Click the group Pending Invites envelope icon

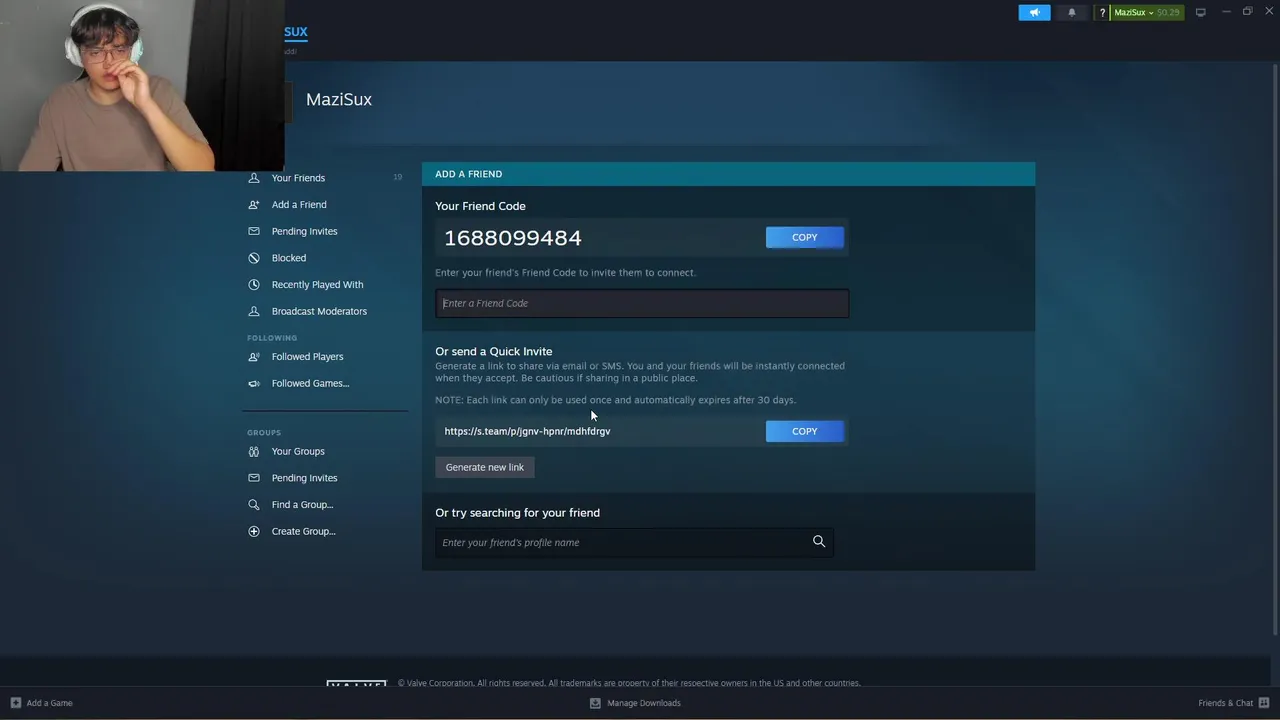[254, 478]
